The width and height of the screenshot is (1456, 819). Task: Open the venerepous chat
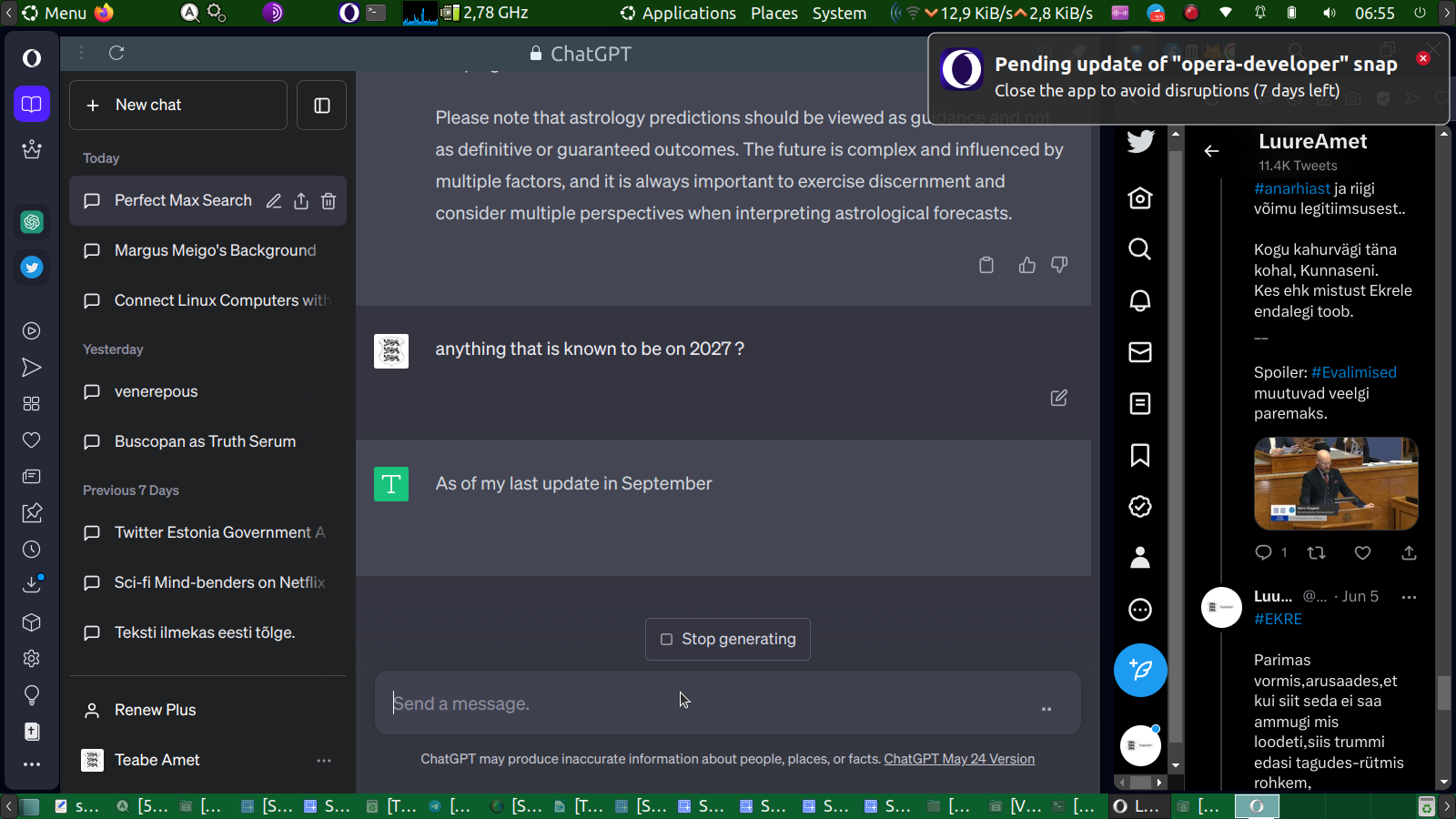click(207, 391)
